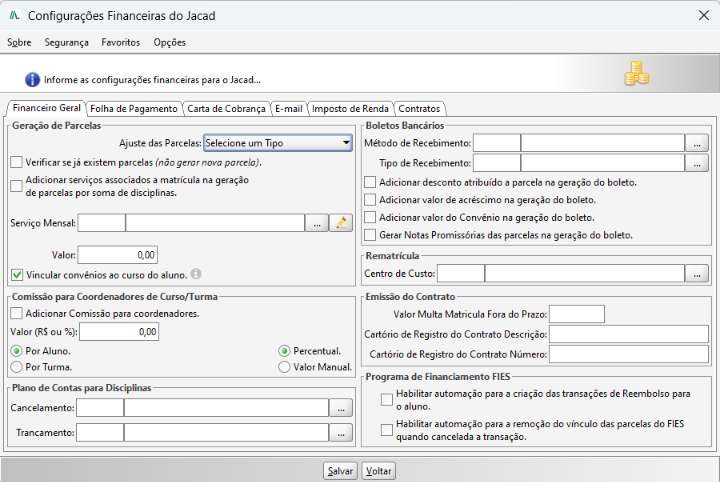Click the pencil edit icon beside Serviço Mensal
720x482 pixels.
click(341, 223)
